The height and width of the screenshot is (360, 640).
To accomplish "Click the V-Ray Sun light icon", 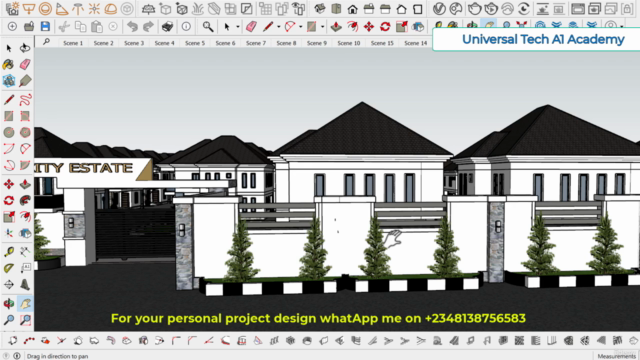I will click(94, 9).
